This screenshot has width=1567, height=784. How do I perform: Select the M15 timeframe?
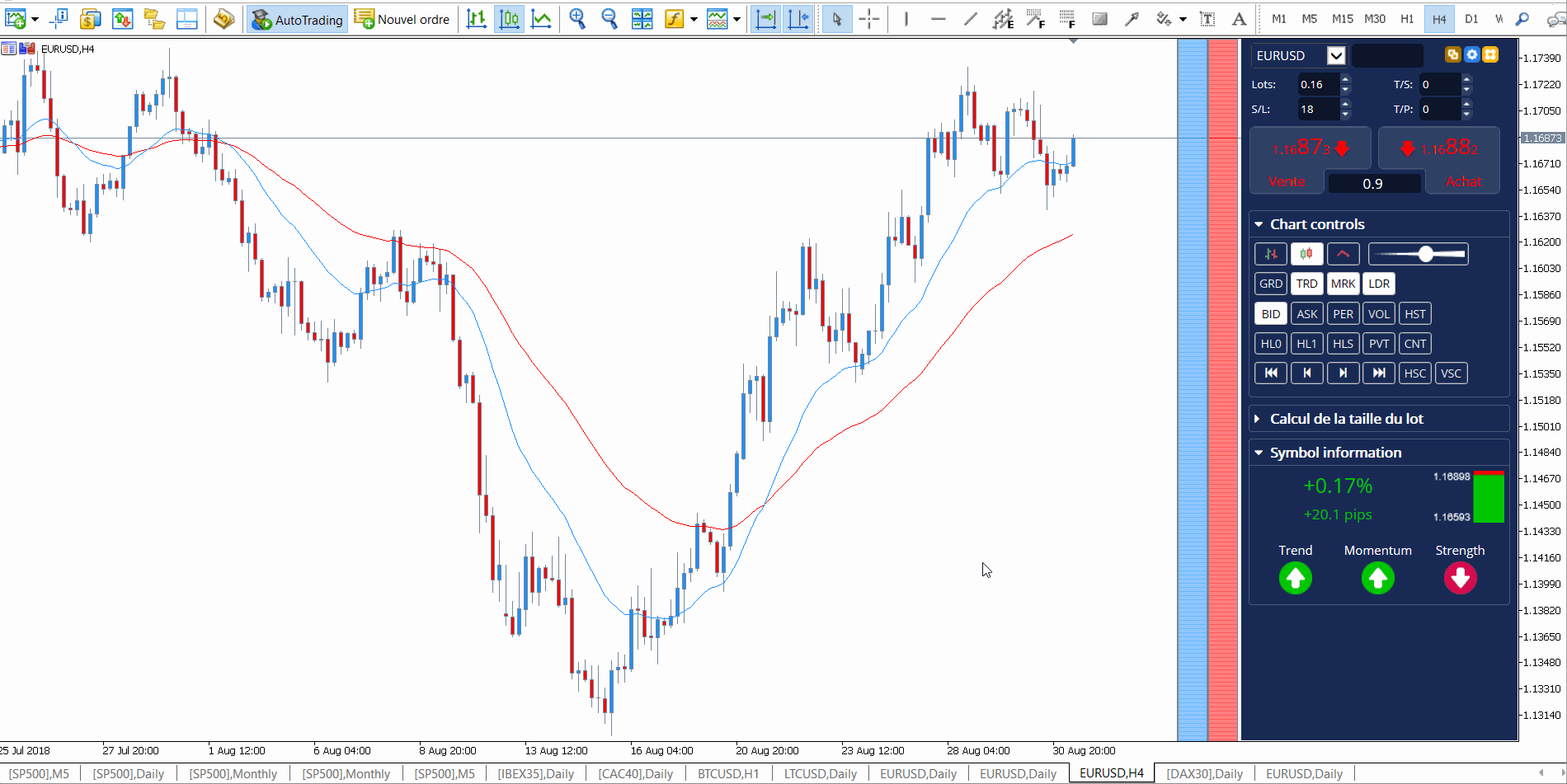tap(1341, 18)
